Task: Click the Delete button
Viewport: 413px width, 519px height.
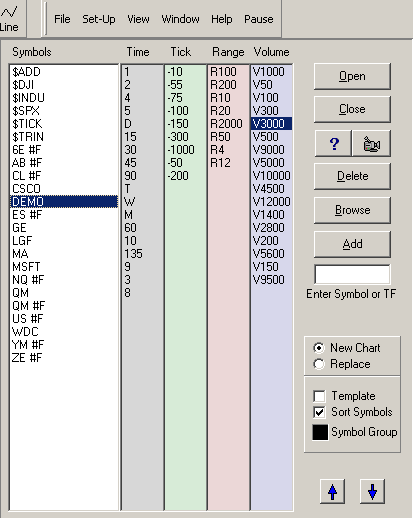Action: (x=352, y=176)
